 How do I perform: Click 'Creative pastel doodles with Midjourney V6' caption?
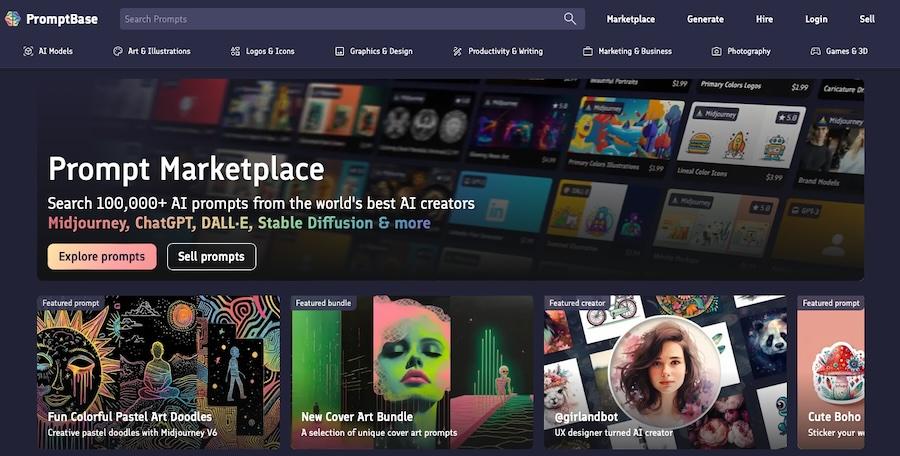point(133,432)
